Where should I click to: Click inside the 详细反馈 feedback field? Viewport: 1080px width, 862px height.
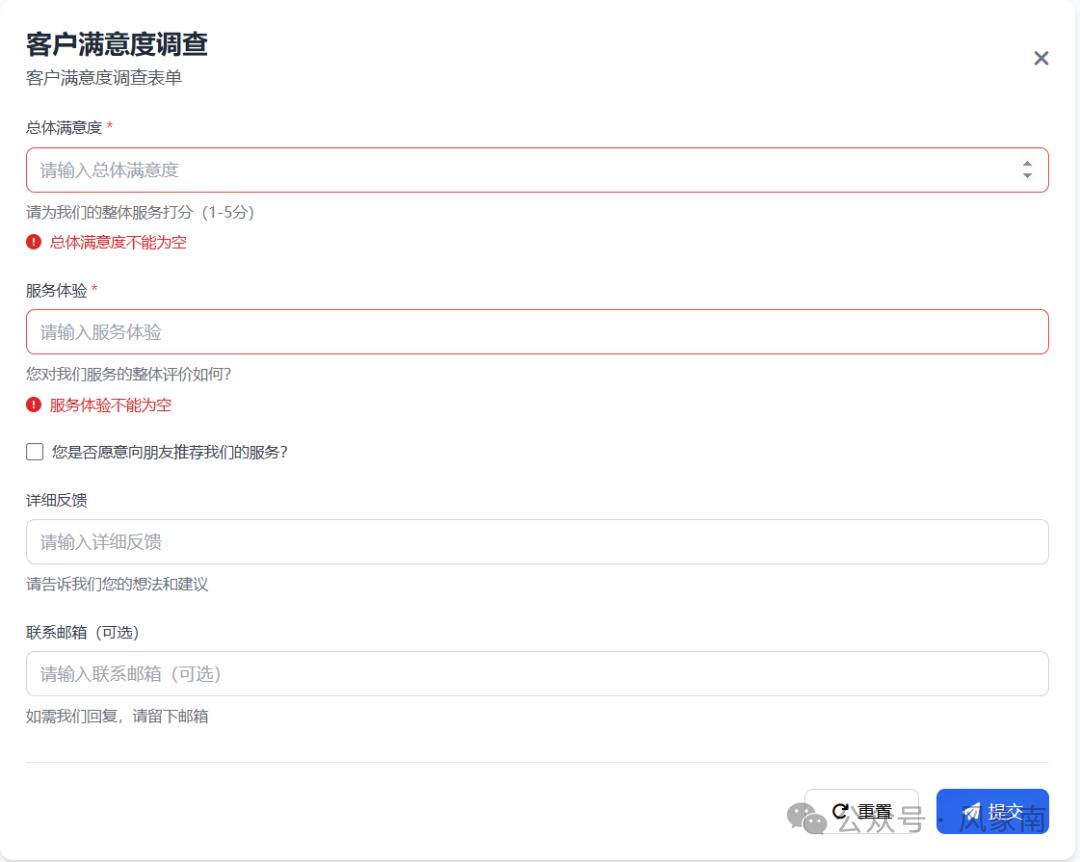point(500,541)
